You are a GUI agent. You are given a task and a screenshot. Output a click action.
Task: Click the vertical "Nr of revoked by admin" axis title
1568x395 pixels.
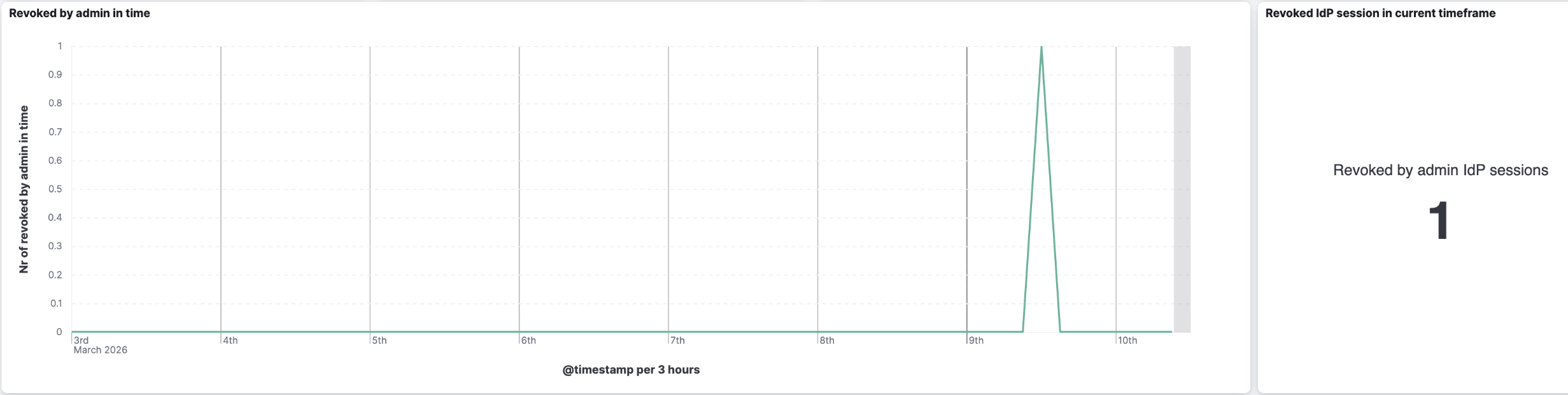24,189
